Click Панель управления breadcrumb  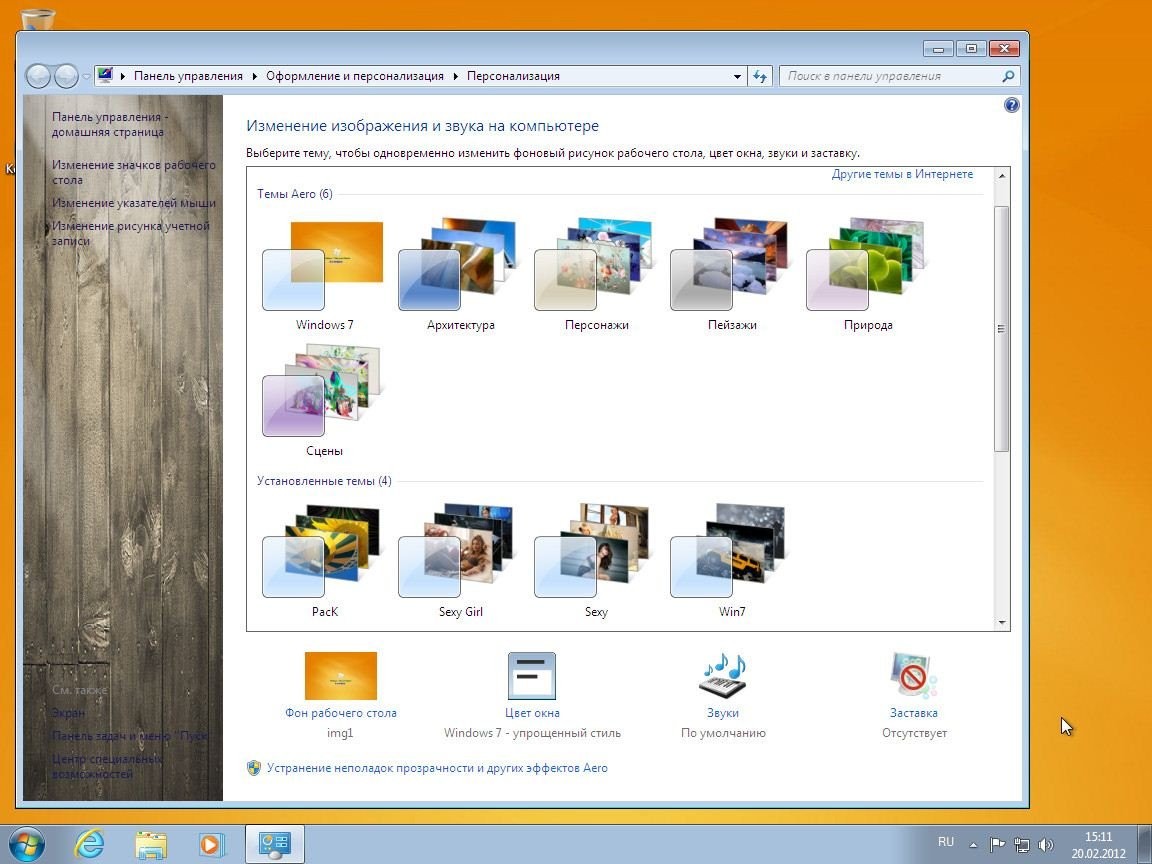click(x=188, y=76)
